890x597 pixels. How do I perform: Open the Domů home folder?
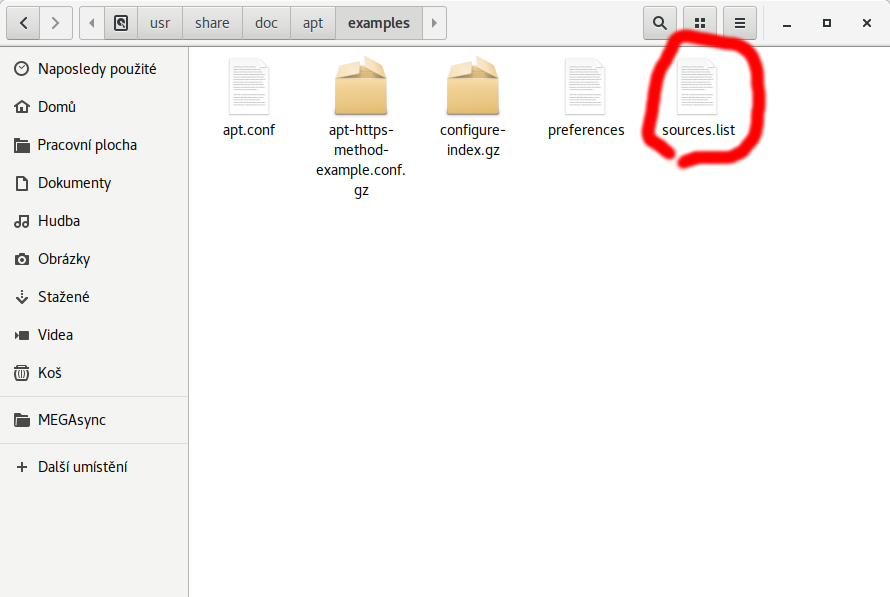click(x=56, y=107)
